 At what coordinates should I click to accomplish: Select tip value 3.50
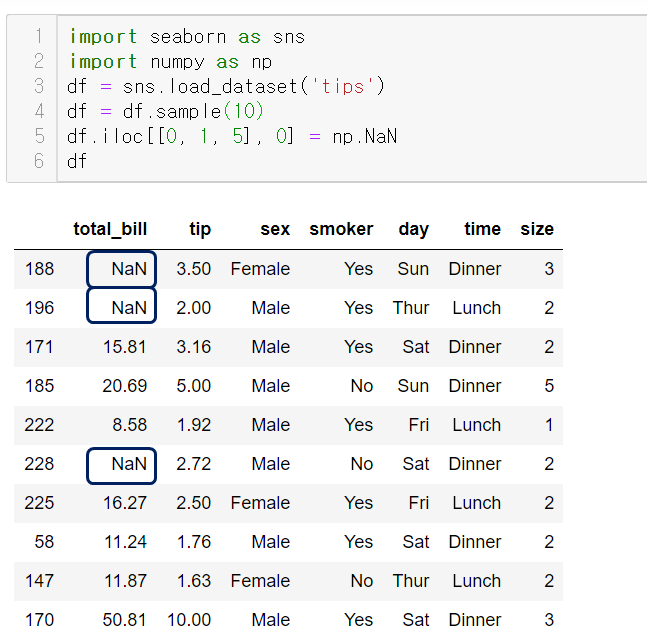tap(194, 269)
